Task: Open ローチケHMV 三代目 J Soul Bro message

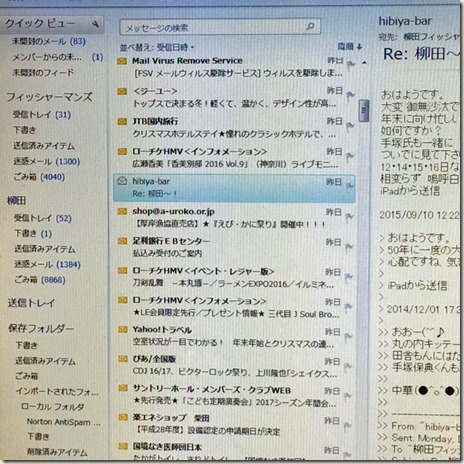Action: coord(233,307)
